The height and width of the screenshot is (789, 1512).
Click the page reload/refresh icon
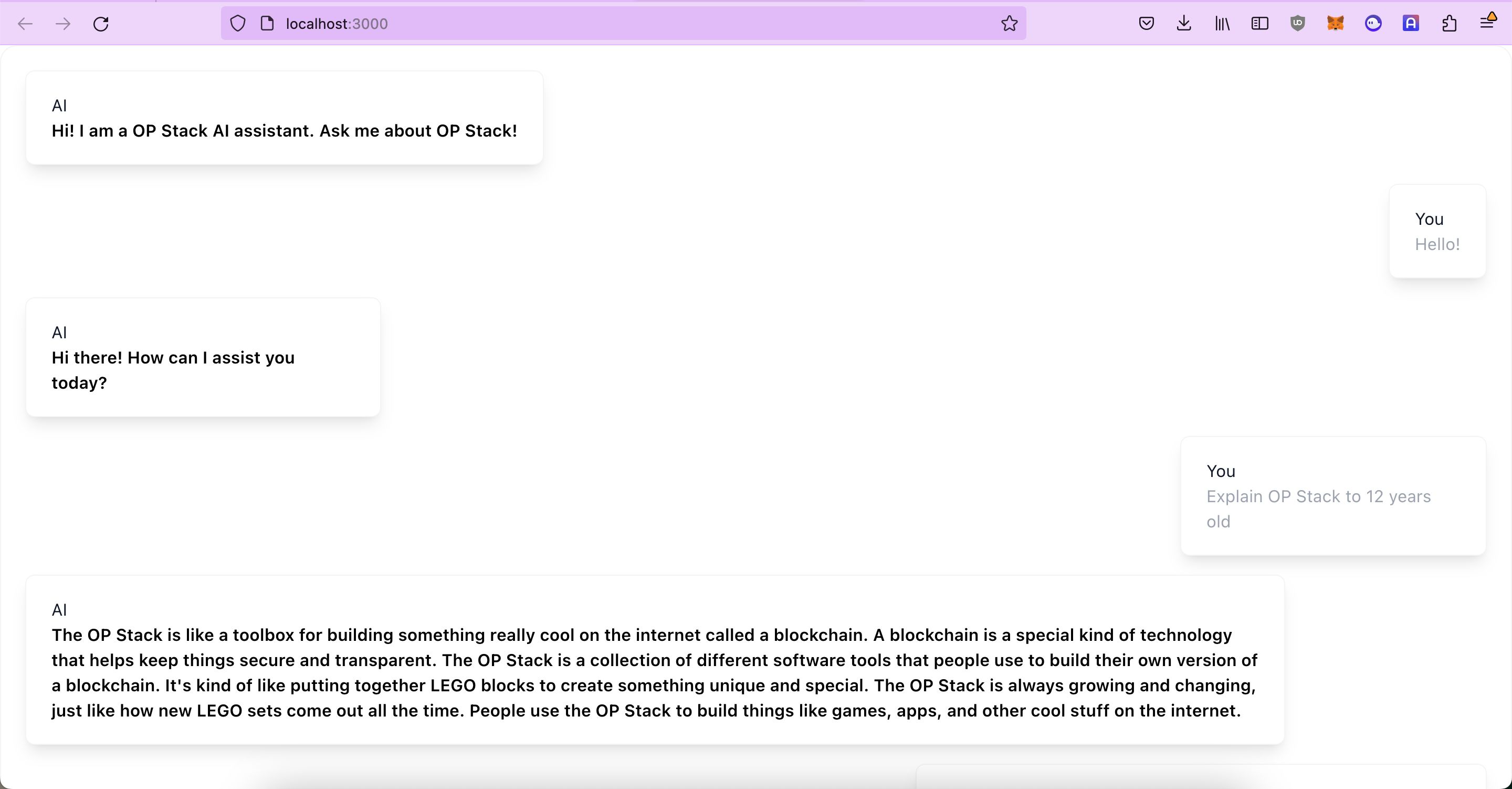[x=100, y=23]
